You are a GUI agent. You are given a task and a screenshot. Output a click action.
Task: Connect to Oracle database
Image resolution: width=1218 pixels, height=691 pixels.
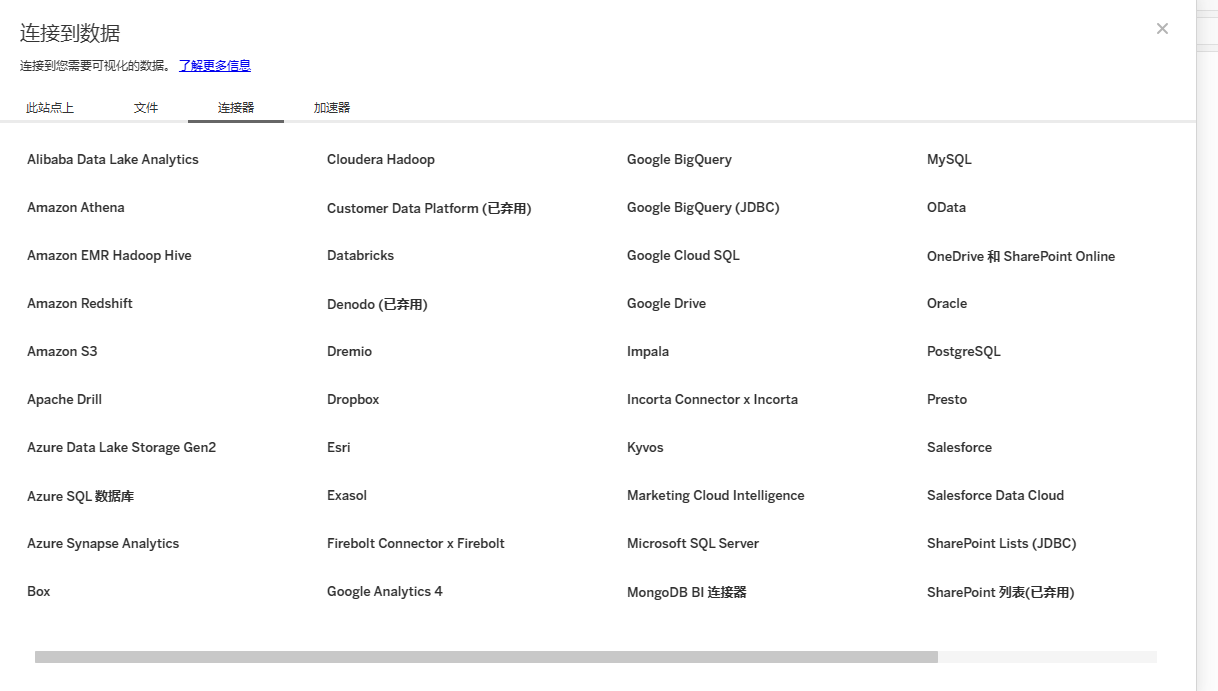click(947, 303)
